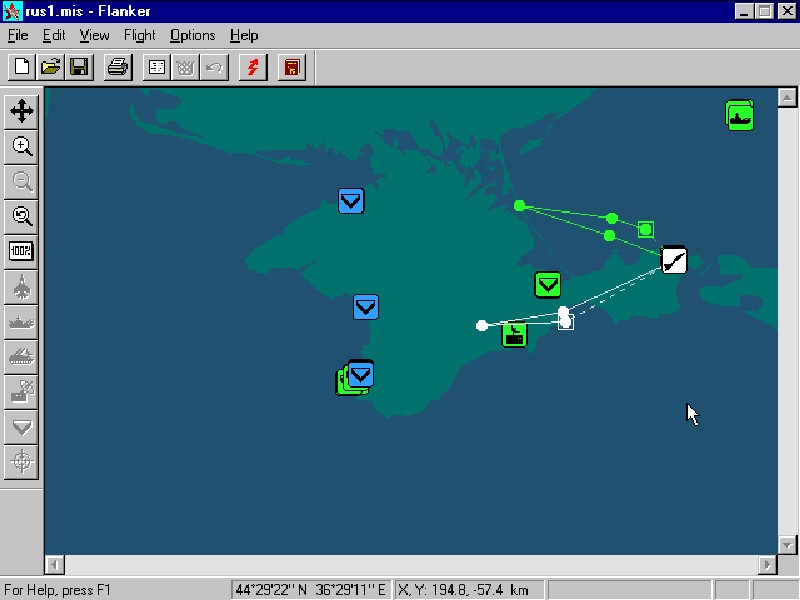Click the horizontal scrollbar right arrow
The height and width of the screenshot is (600, 800).
click(768, 565)
